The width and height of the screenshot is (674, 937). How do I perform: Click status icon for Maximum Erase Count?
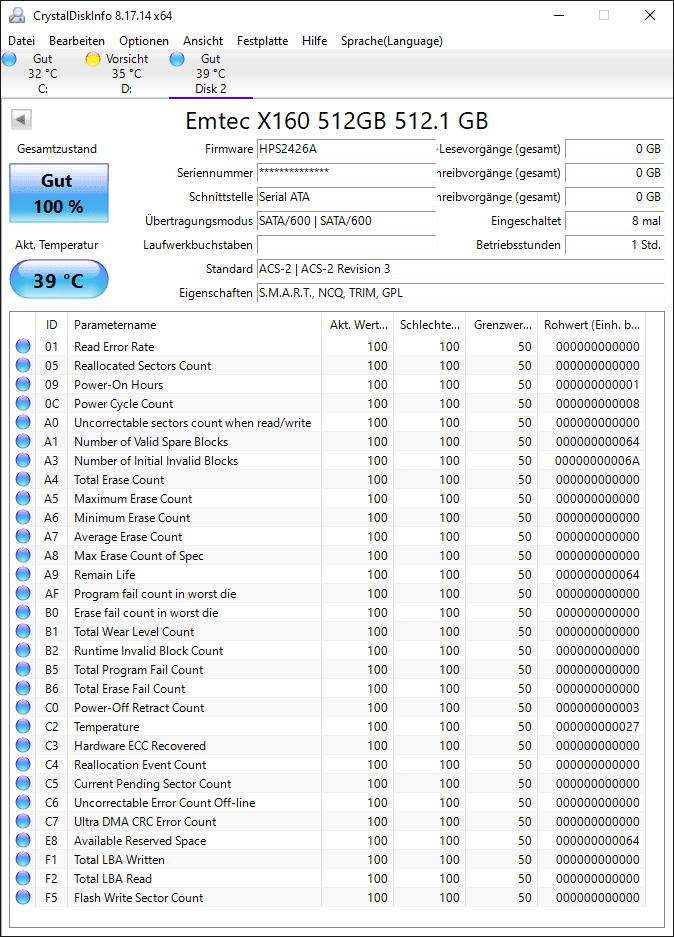click(23, 498)
